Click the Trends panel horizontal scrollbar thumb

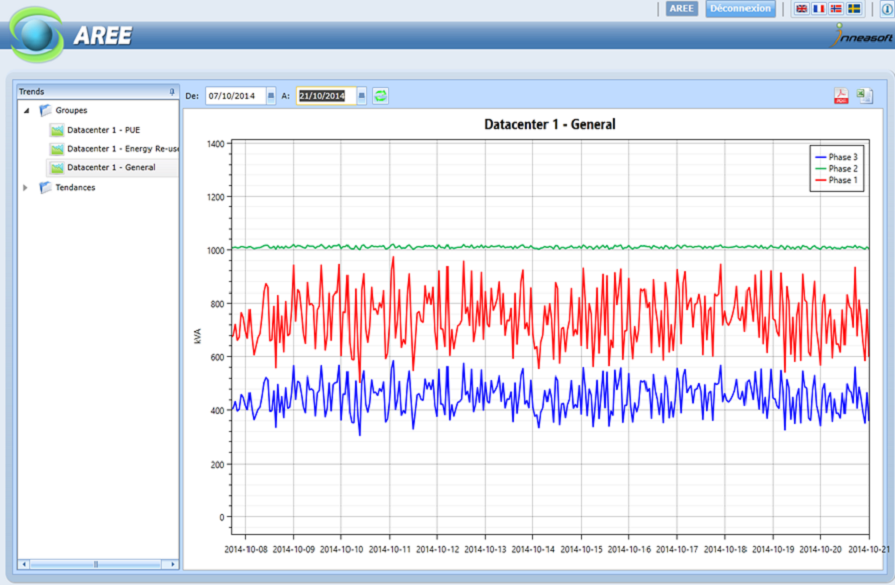pyautogui.click(x=96, y=564)
